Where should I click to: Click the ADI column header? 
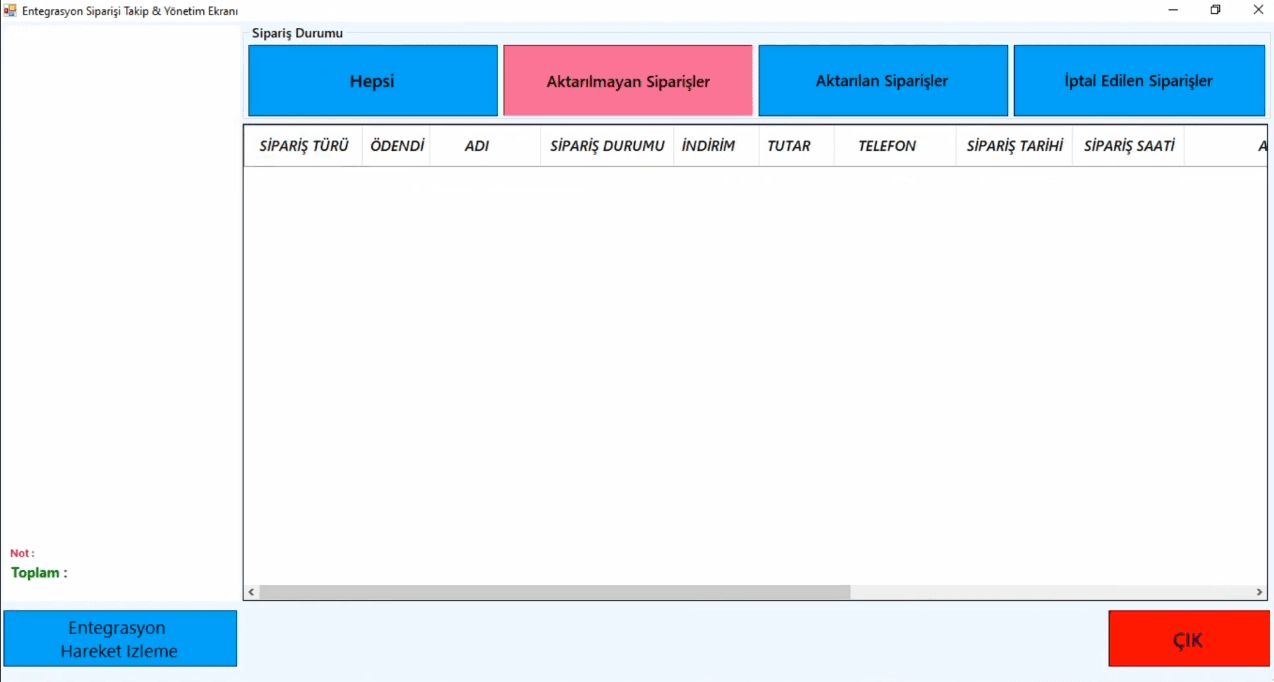tap(485, 146)
